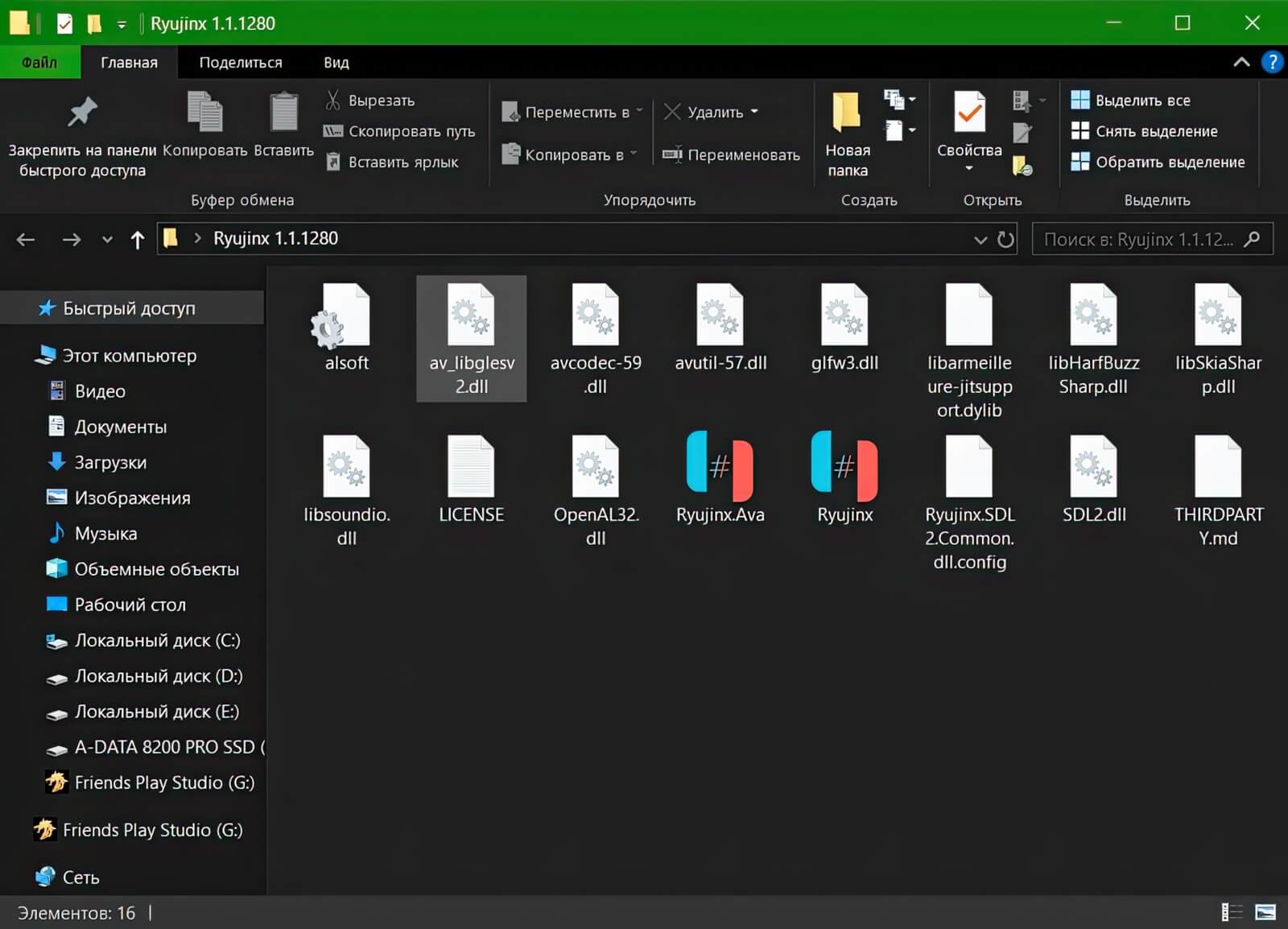Open the Вид ribbon tab
The width and height of the screenshot is (1288, 929).
(x=336, y=62)
